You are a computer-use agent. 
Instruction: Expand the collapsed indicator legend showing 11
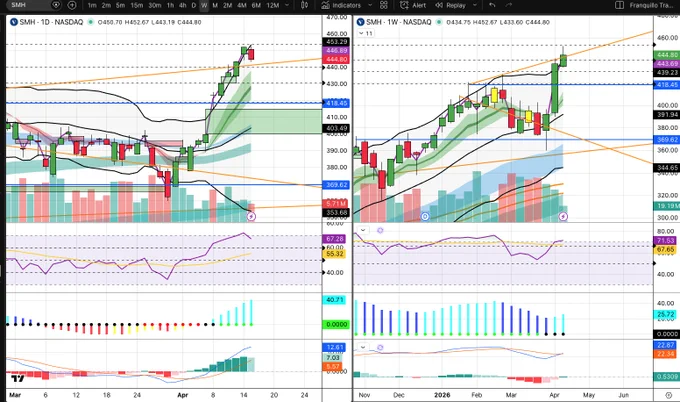click(x=366, y=33)
